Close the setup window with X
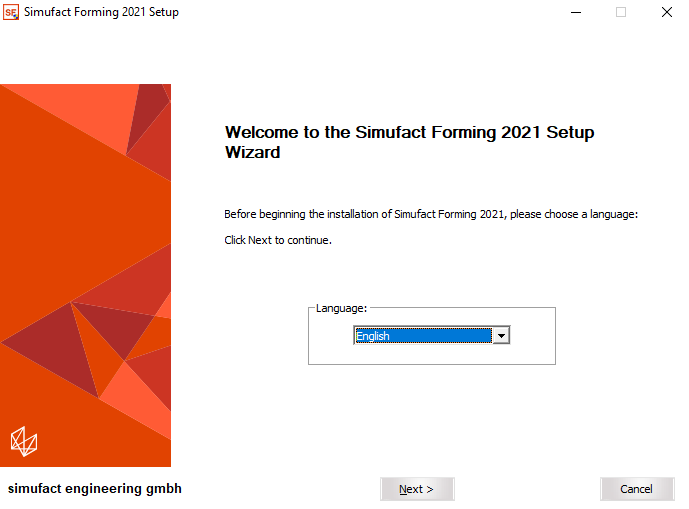 click(x=667, y=12)
